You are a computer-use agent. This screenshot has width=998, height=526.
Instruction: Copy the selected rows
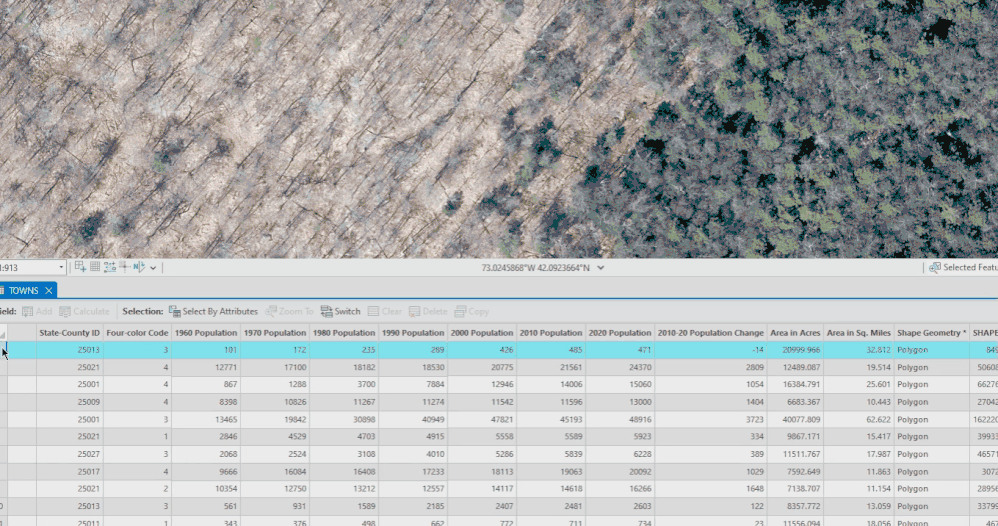[472, 311]
